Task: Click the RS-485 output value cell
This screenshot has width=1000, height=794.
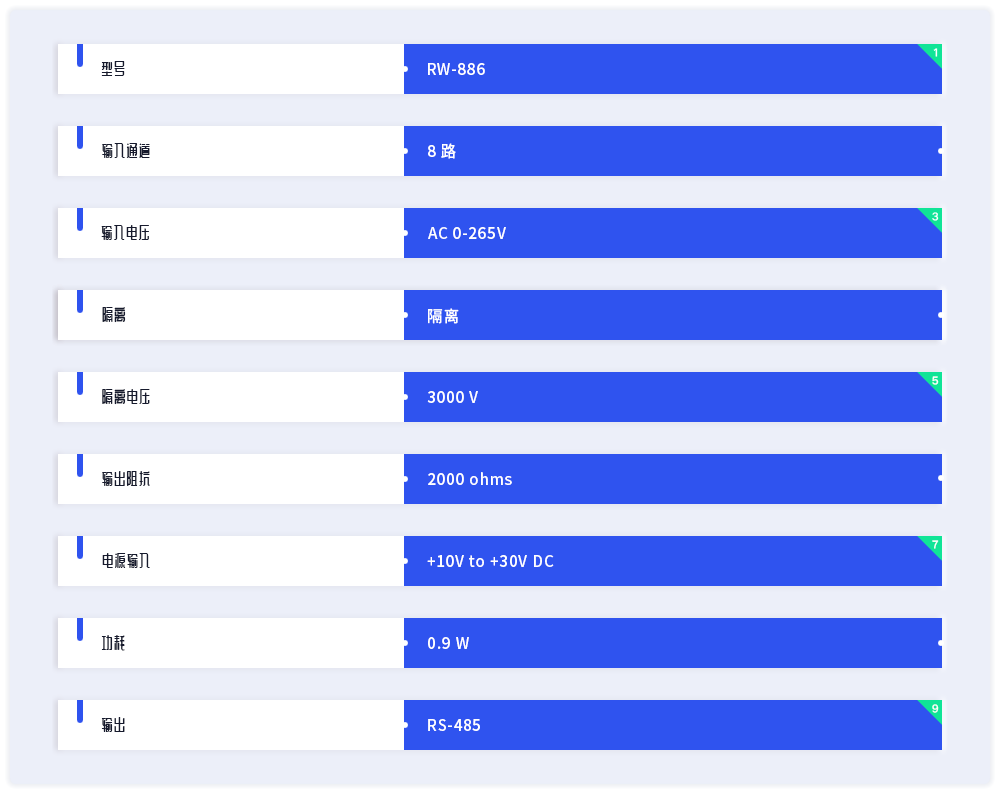Action: point(673,725)
